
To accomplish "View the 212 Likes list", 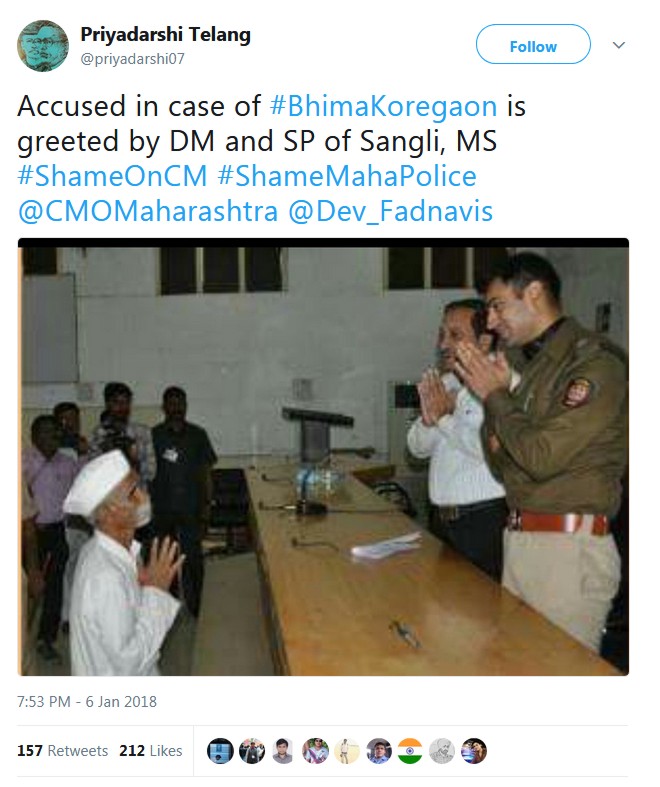I will pos(151,751).
